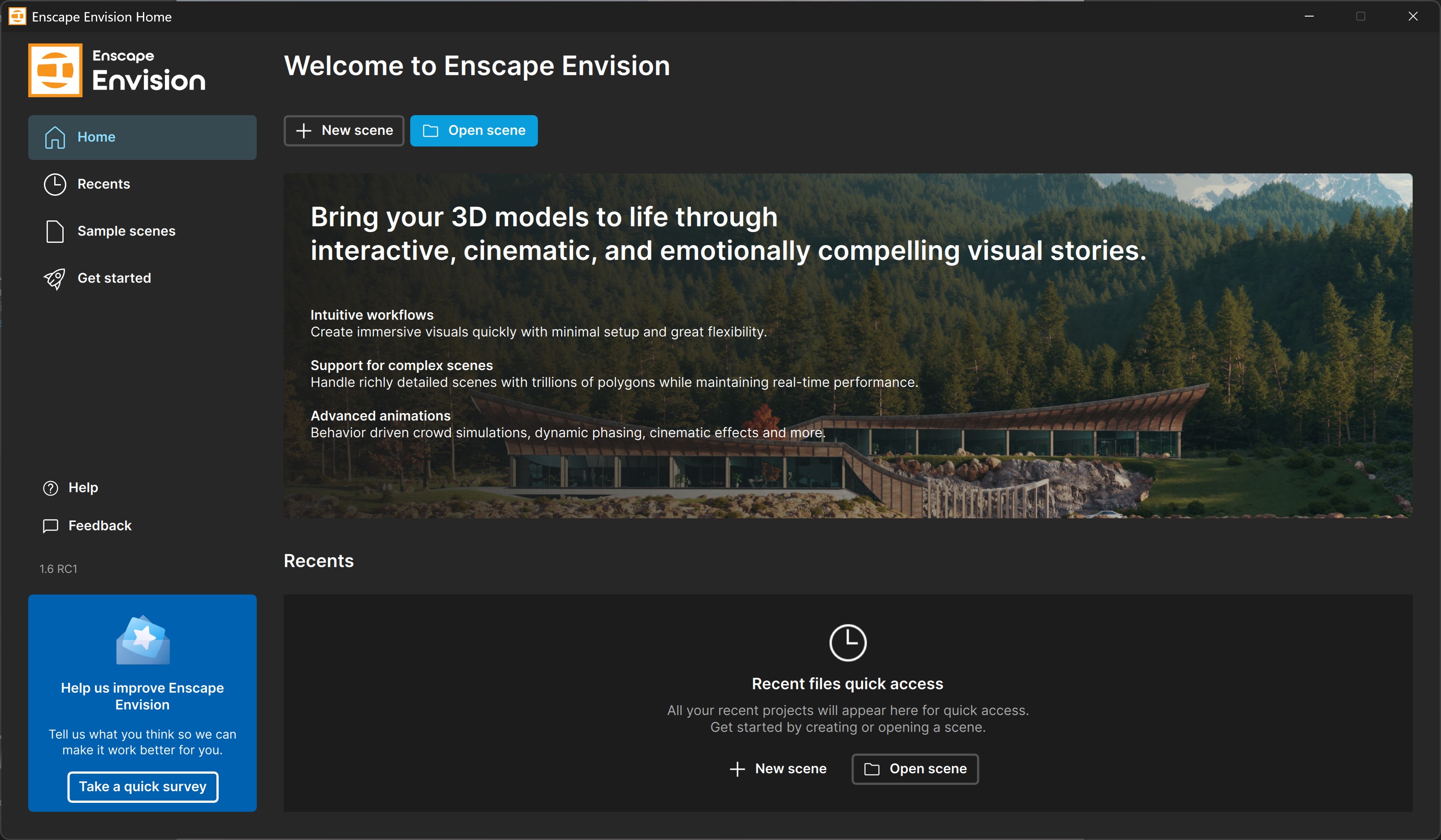Click the Advanced animations heading text
The width and height of the screenshot is (1441, 840).
(380, 416)
